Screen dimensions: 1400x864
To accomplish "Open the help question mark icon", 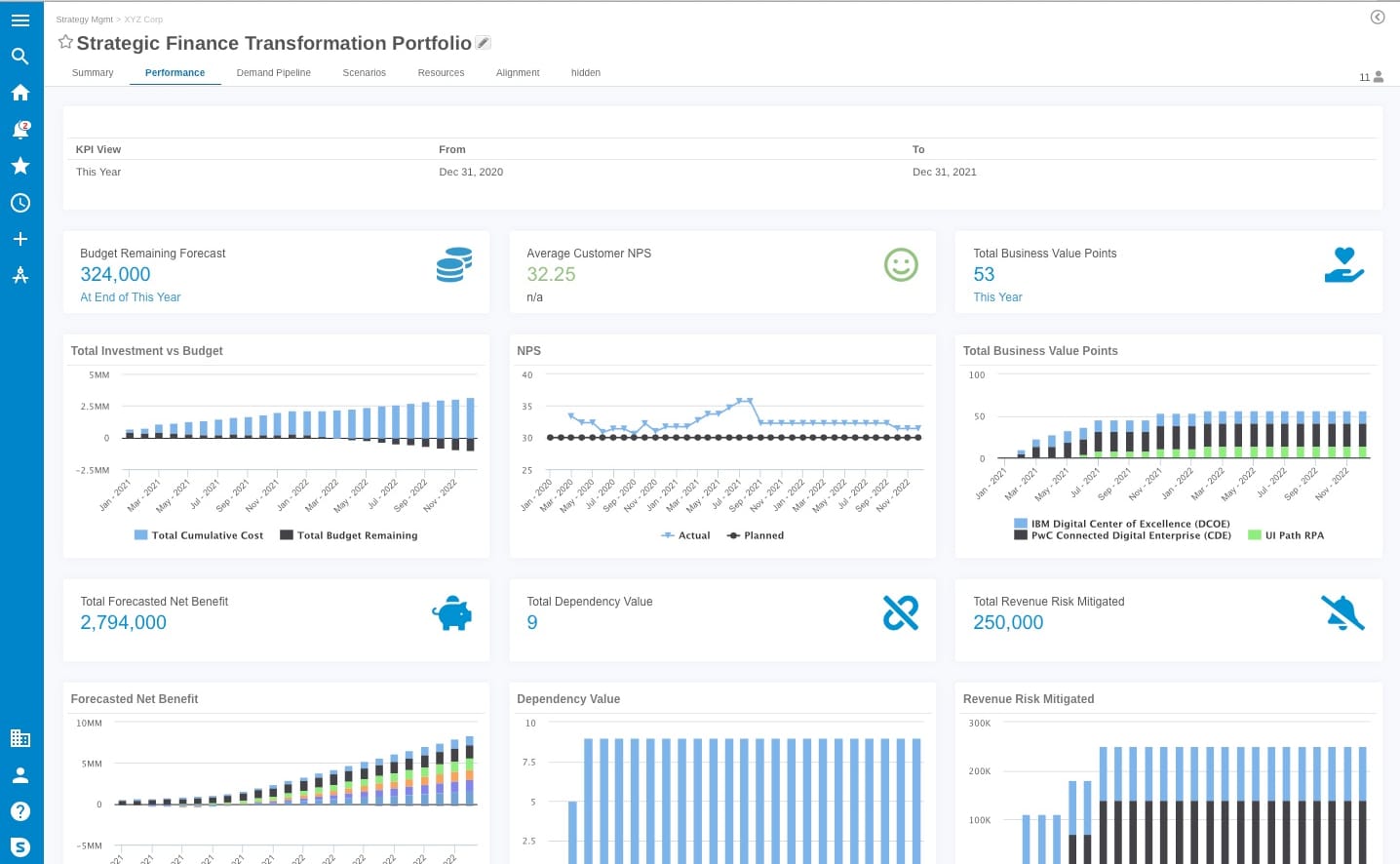I will pyautogui.click(x=19, y=811).
